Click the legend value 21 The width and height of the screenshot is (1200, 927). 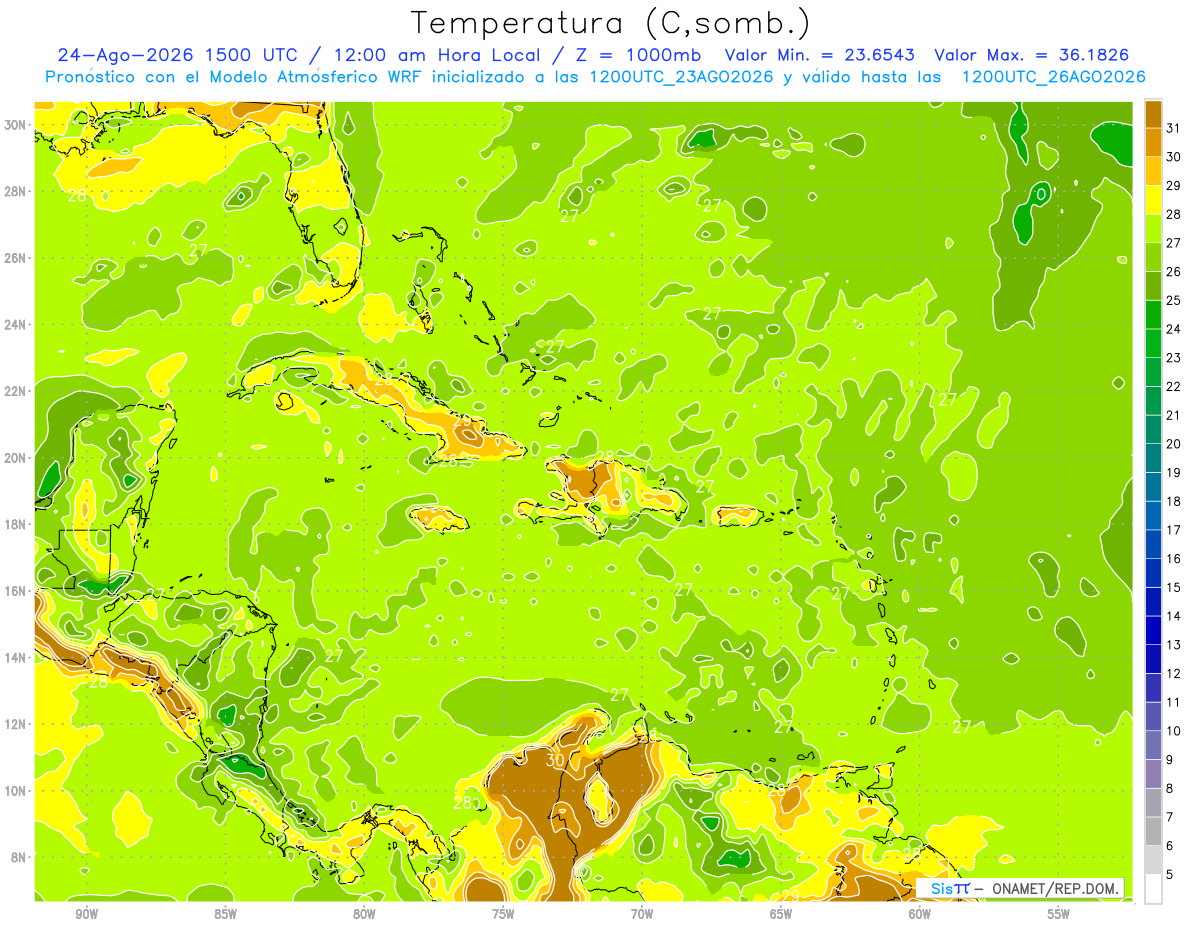[x=1173, y=415]
